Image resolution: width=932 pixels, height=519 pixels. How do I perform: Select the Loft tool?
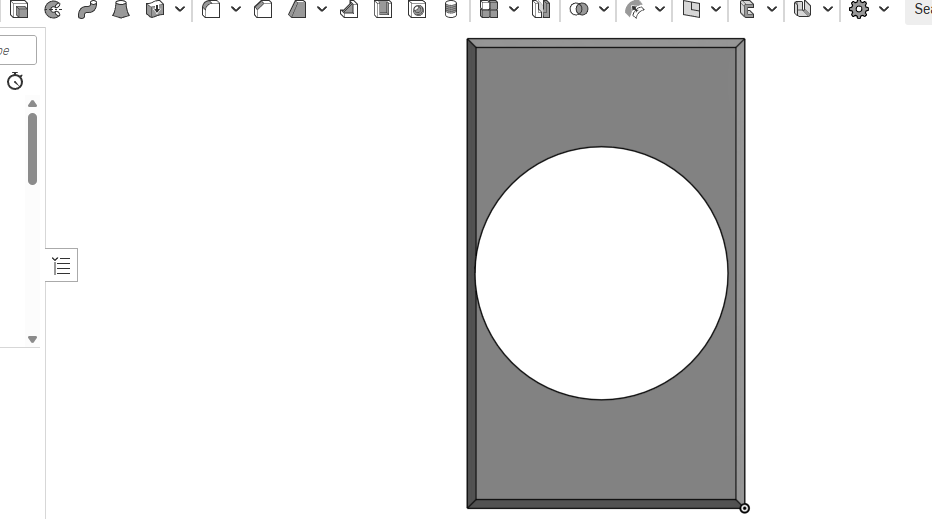pyautogui.click(x=121, y=9)
